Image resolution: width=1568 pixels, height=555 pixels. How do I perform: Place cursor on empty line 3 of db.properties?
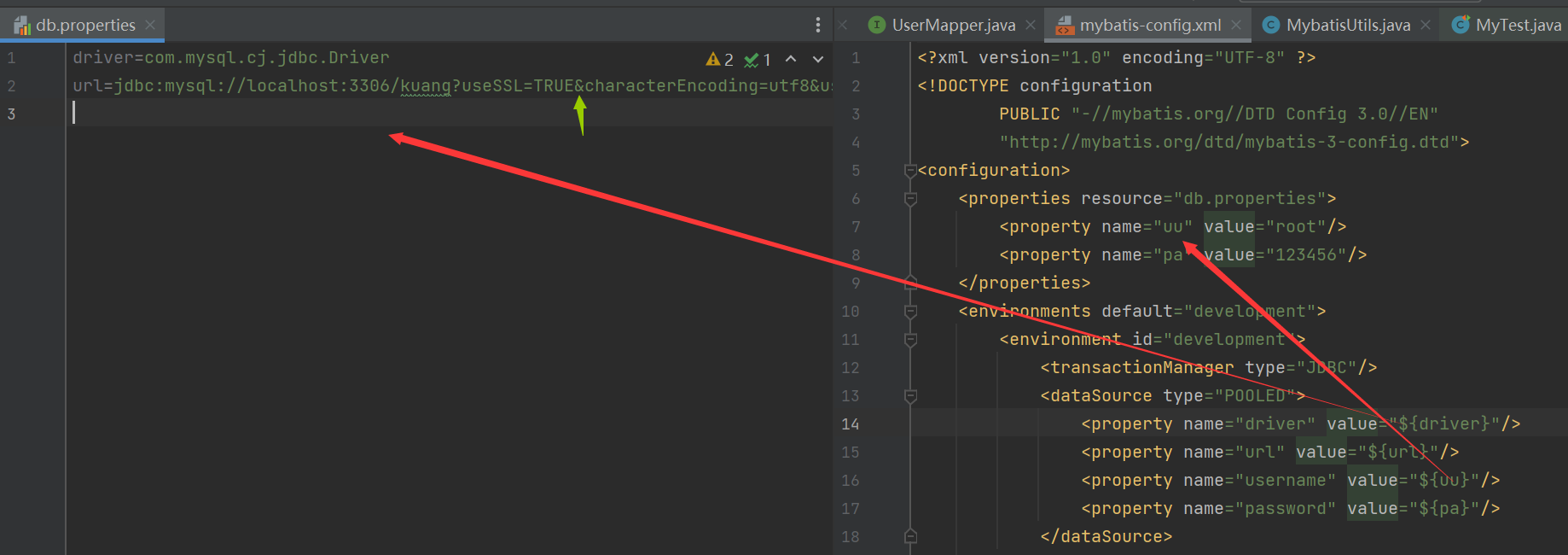pos(450,114)
